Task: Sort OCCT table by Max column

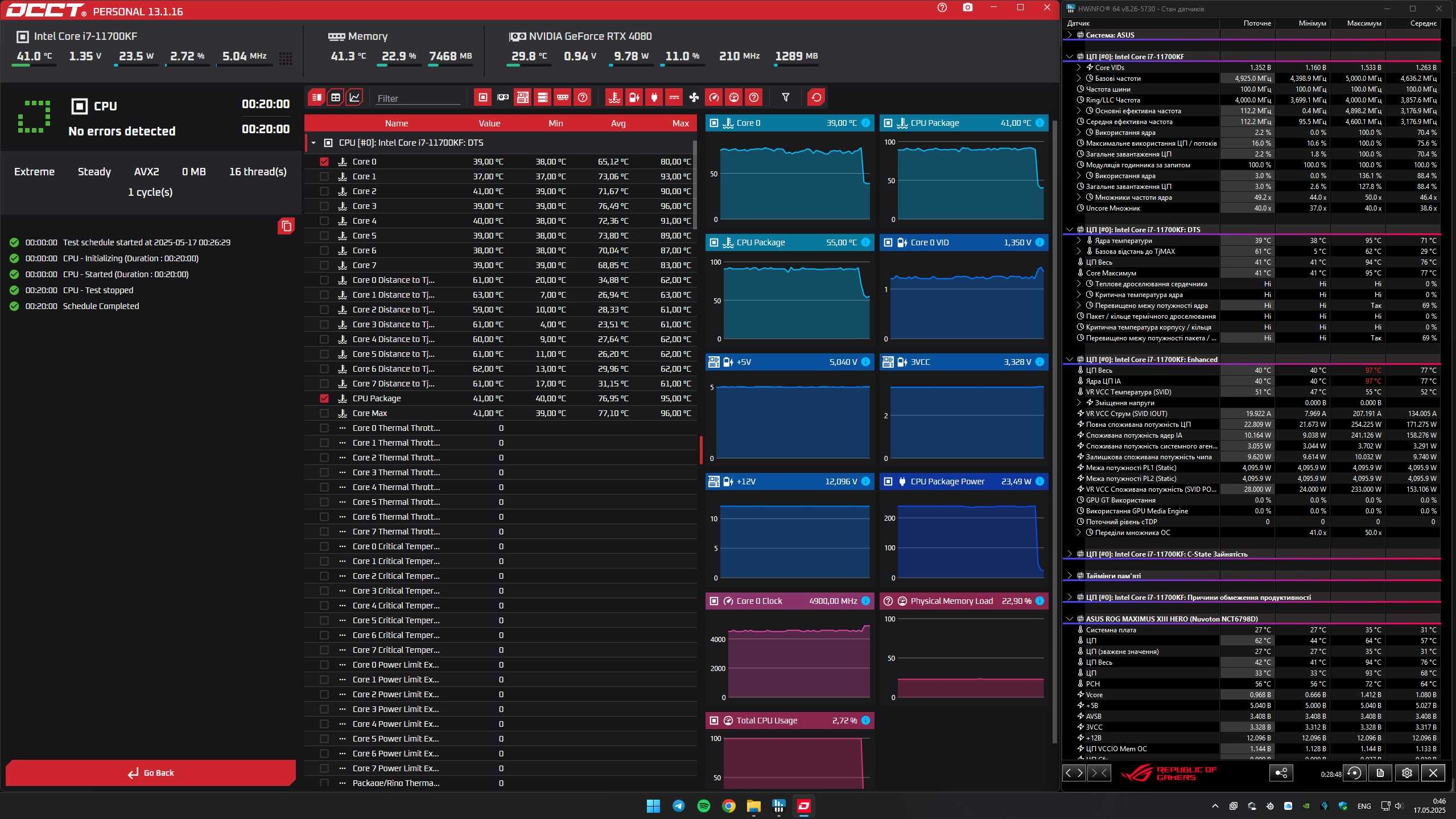Action: click(680, 123)
